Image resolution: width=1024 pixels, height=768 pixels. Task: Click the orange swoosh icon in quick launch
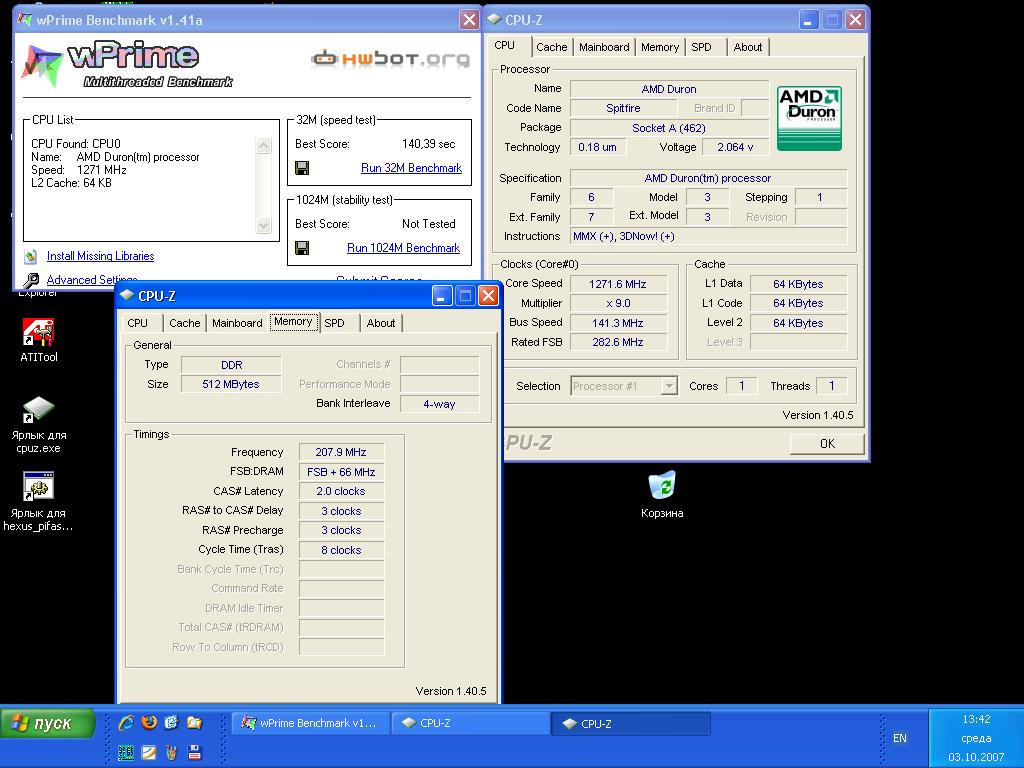point(149,752)
